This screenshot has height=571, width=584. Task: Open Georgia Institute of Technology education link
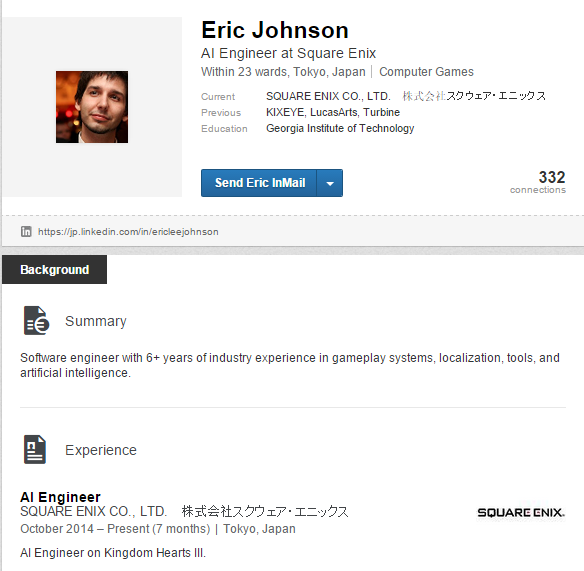click(340, 128)
